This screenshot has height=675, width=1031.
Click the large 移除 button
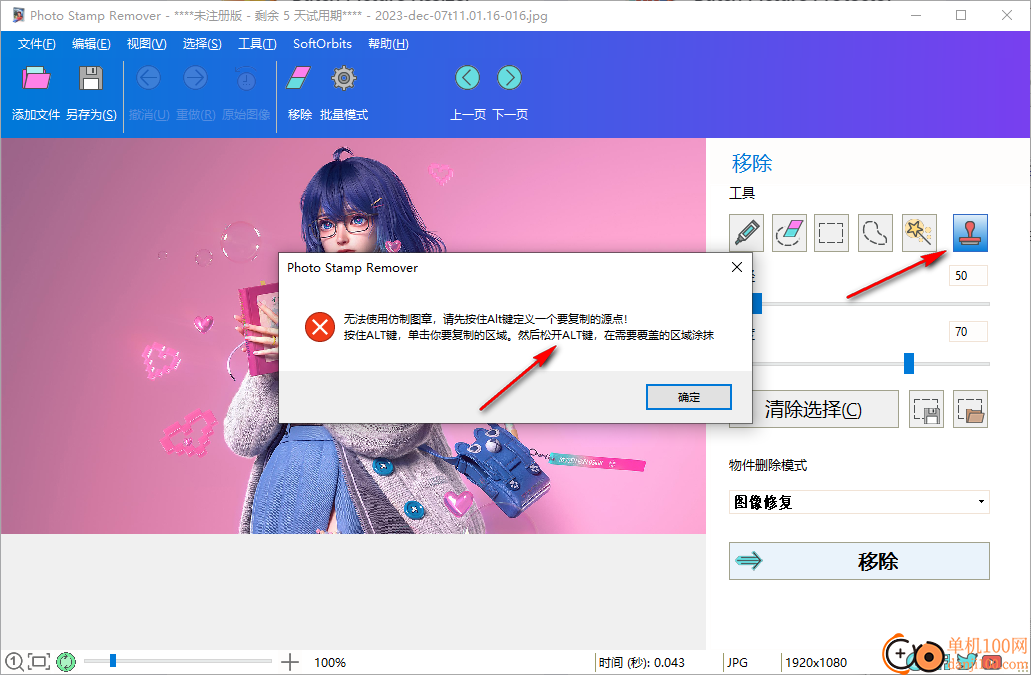pyautogui.click(x=859, y=561)
